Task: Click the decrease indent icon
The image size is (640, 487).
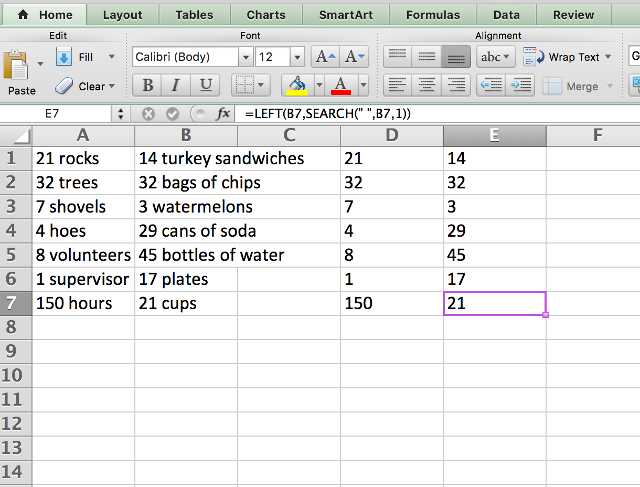Action: (x=491, y=85)
